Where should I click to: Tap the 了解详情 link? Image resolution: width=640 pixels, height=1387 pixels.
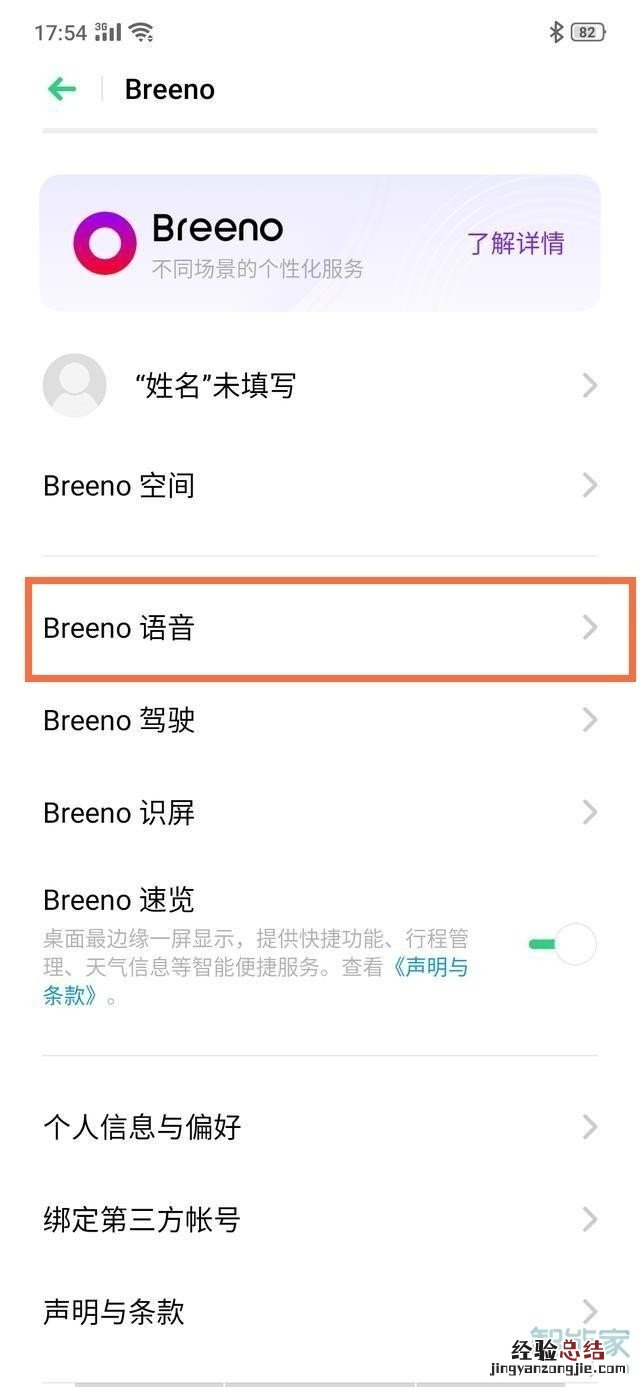pos(515,243)
